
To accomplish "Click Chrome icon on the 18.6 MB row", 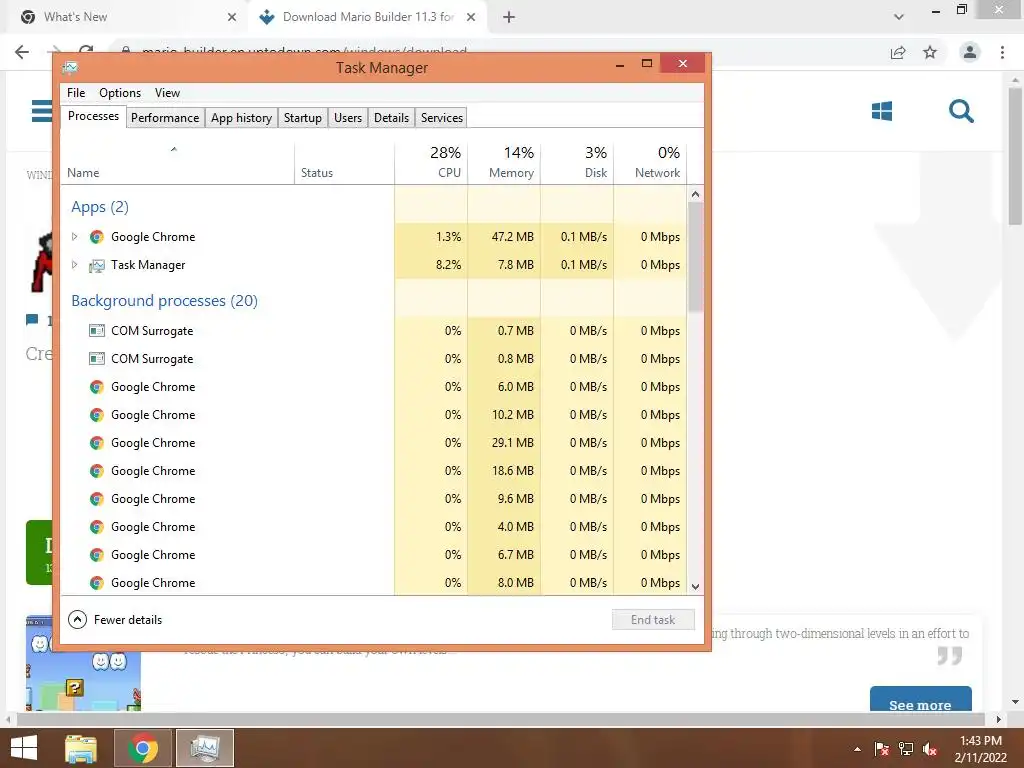I will click(97, 471).
